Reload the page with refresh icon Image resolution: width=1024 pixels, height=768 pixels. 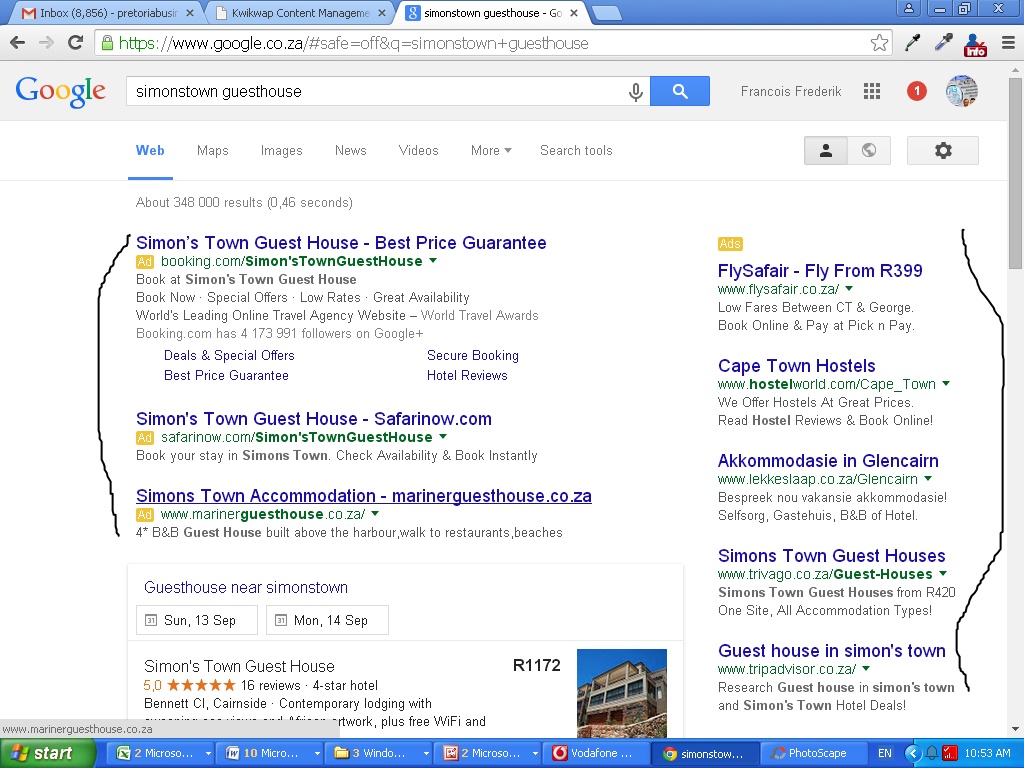(76, 43)
